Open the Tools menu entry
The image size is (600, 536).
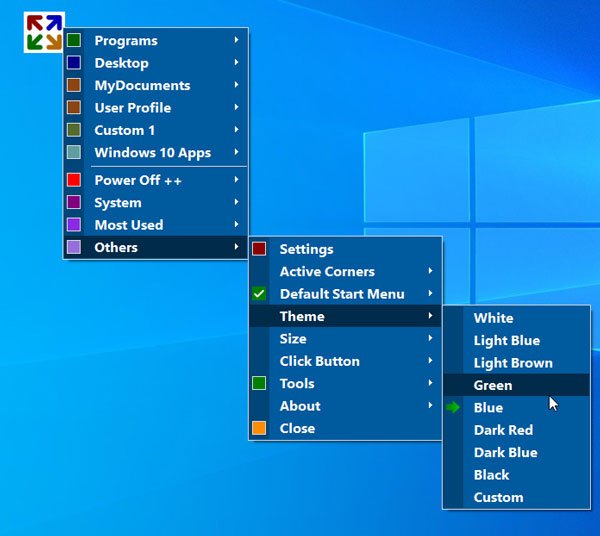pyautogui.click(x=345, y=383)
